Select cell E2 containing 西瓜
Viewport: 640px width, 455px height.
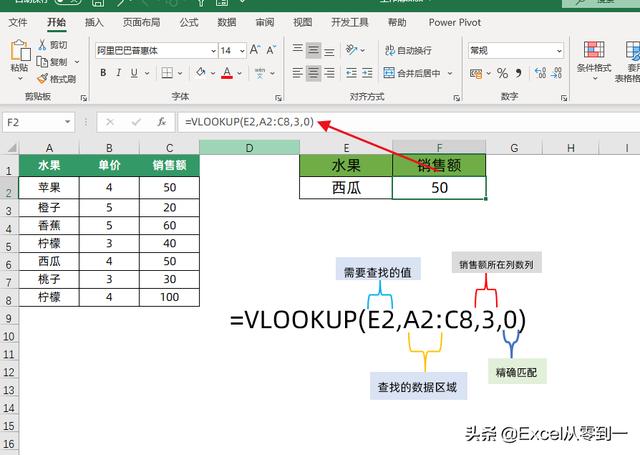pos(346,188)
